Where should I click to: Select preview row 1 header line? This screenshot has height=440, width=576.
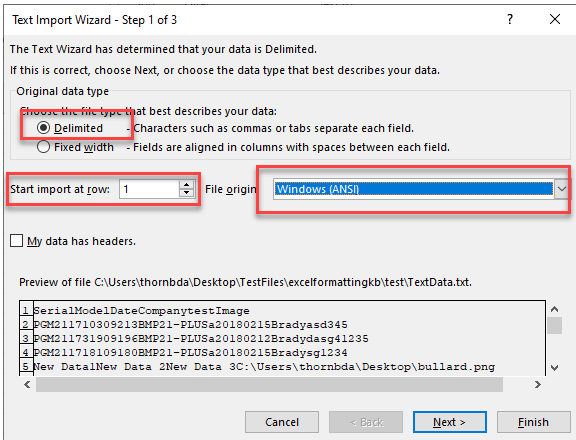pos(141,311)
